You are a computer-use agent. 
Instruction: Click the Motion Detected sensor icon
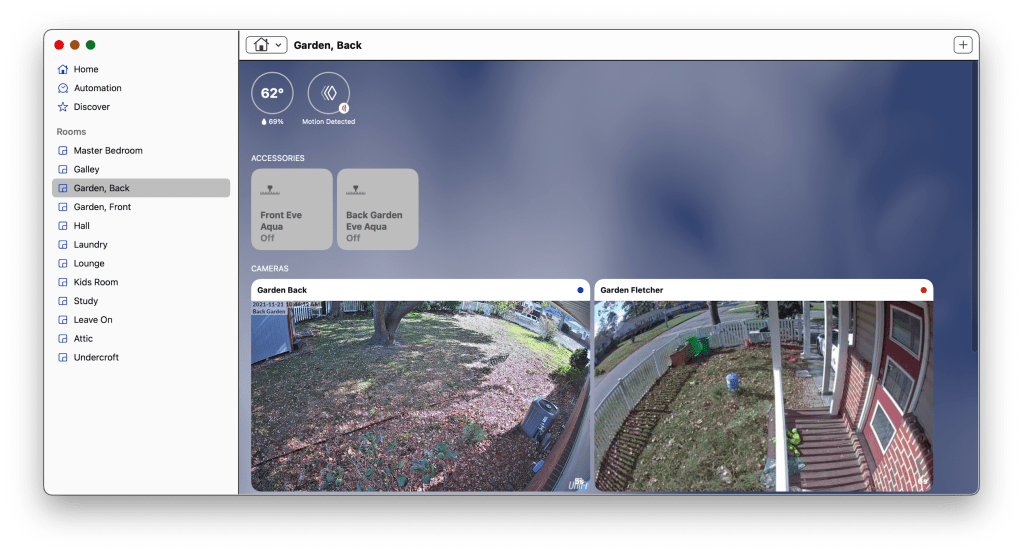coord(328,93)
